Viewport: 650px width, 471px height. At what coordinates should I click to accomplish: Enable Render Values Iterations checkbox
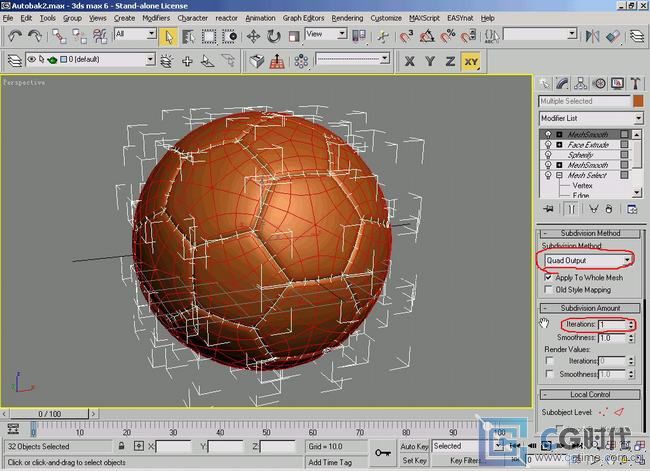point(549,361)
